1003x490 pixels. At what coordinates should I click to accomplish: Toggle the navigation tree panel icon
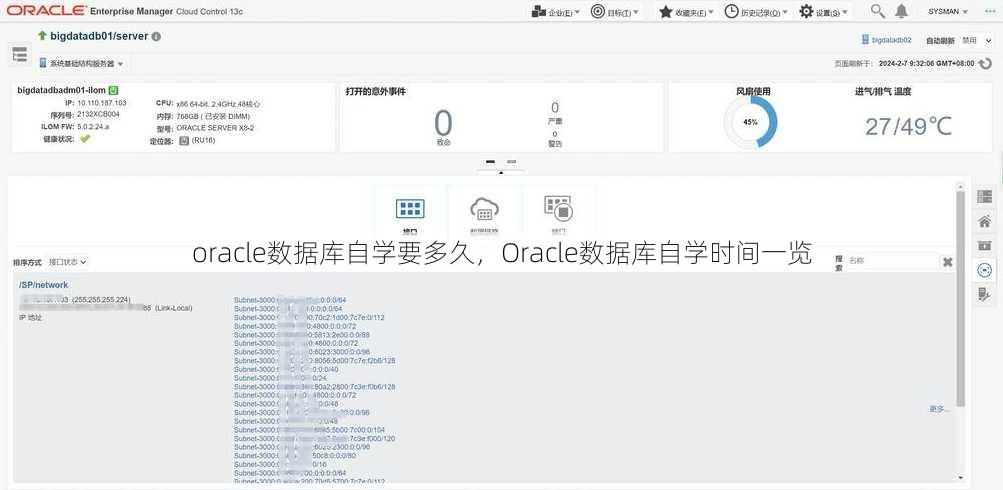click(20, 55)
